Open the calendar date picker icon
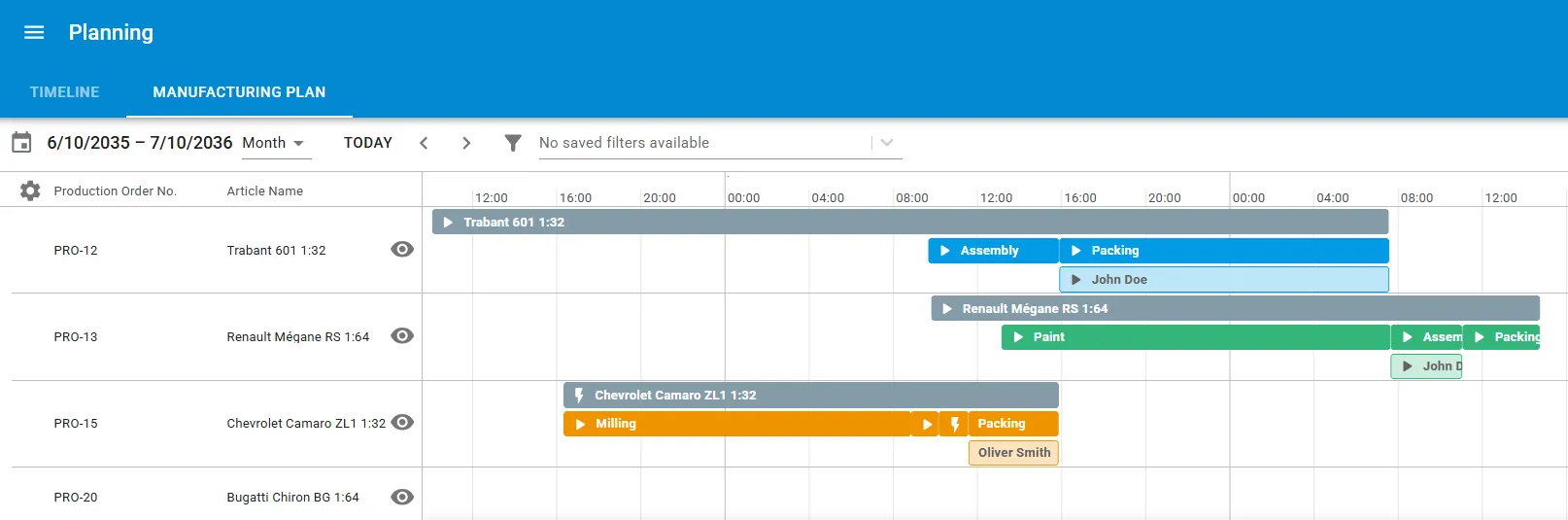The image size is (1568, 520). click(21, 143)
